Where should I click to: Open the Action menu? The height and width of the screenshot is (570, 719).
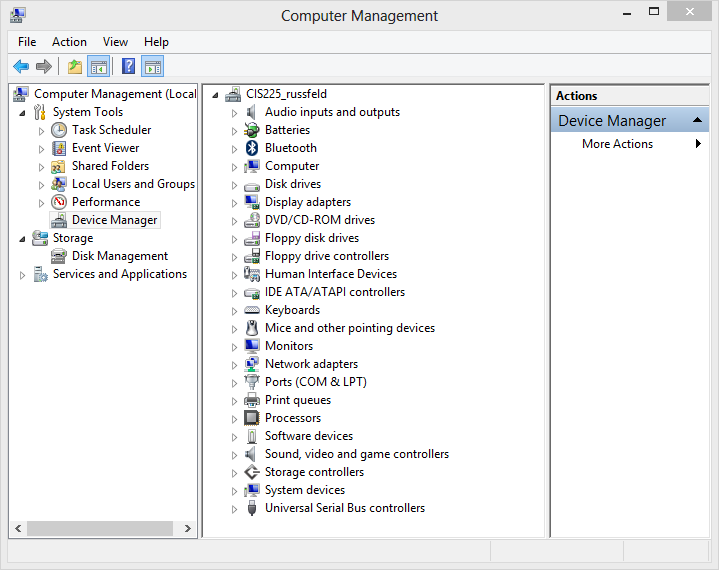click(69, 42)
